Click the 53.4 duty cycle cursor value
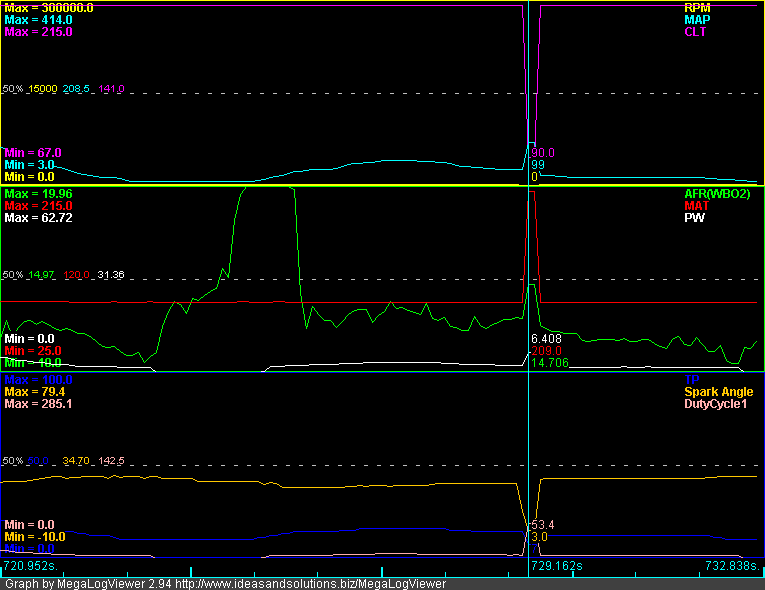 click(541, 524)
